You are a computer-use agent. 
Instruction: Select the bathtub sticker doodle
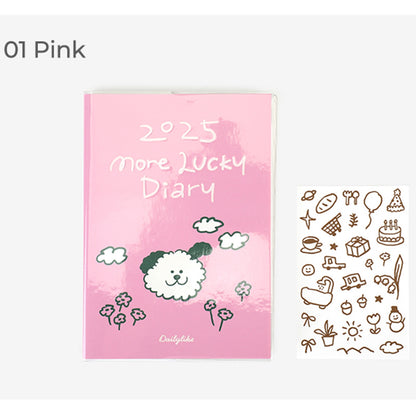(318, 292)
